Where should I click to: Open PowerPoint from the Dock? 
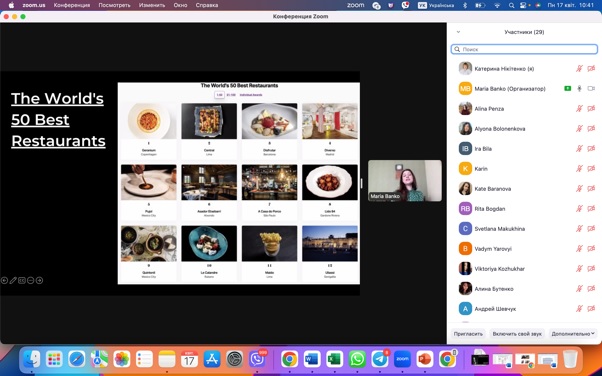pyautogui.click(x=425, y=359)
